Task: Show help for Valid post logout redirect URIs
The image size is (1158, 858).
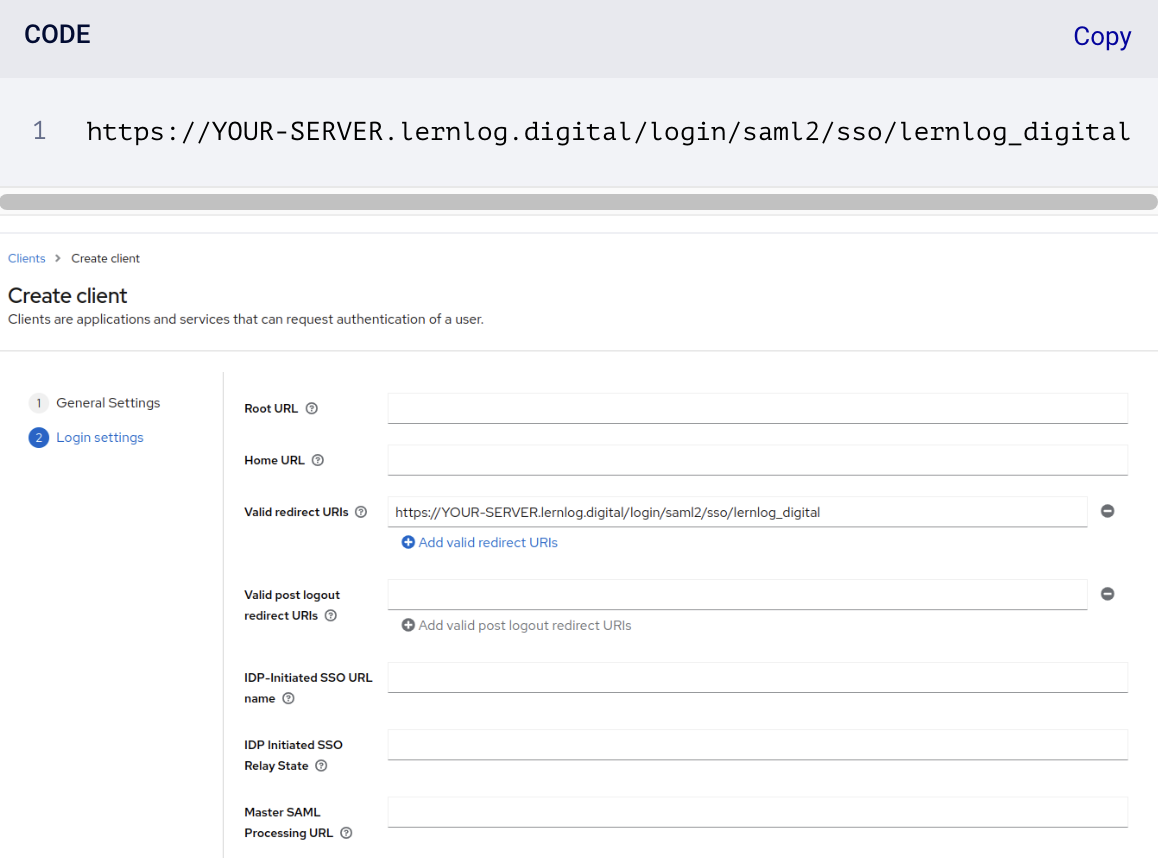Action: (x=331, y=616)
